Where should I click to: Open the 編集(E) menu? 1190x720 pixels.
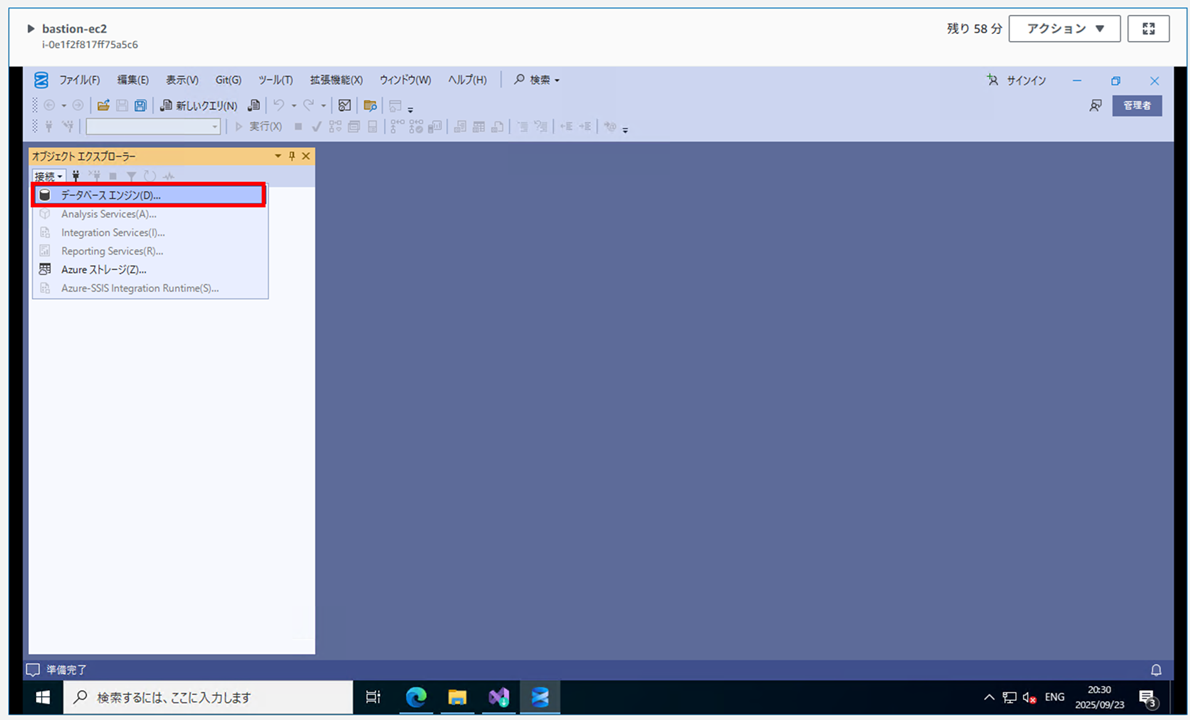coord(133,80)
